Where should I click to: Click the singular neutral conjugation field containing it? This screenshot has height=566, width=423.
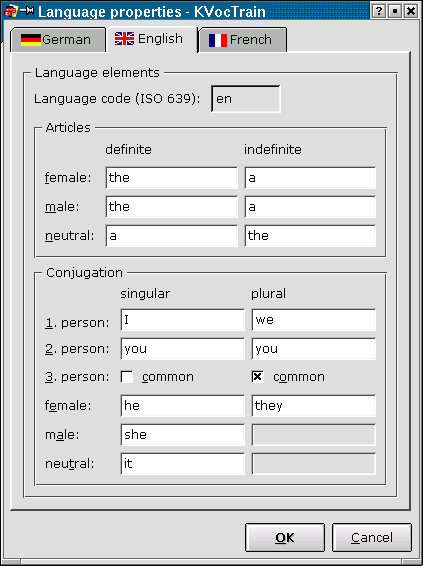[x=183, y=463]
